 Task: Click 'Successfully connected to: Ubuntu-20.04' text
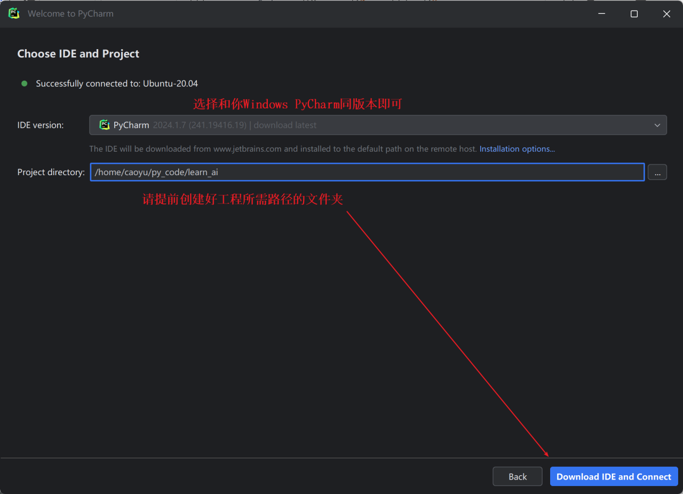117,84
